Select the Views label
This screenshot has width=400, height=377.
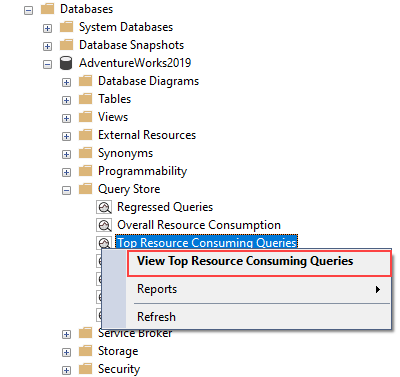click(x=113, y=117)
